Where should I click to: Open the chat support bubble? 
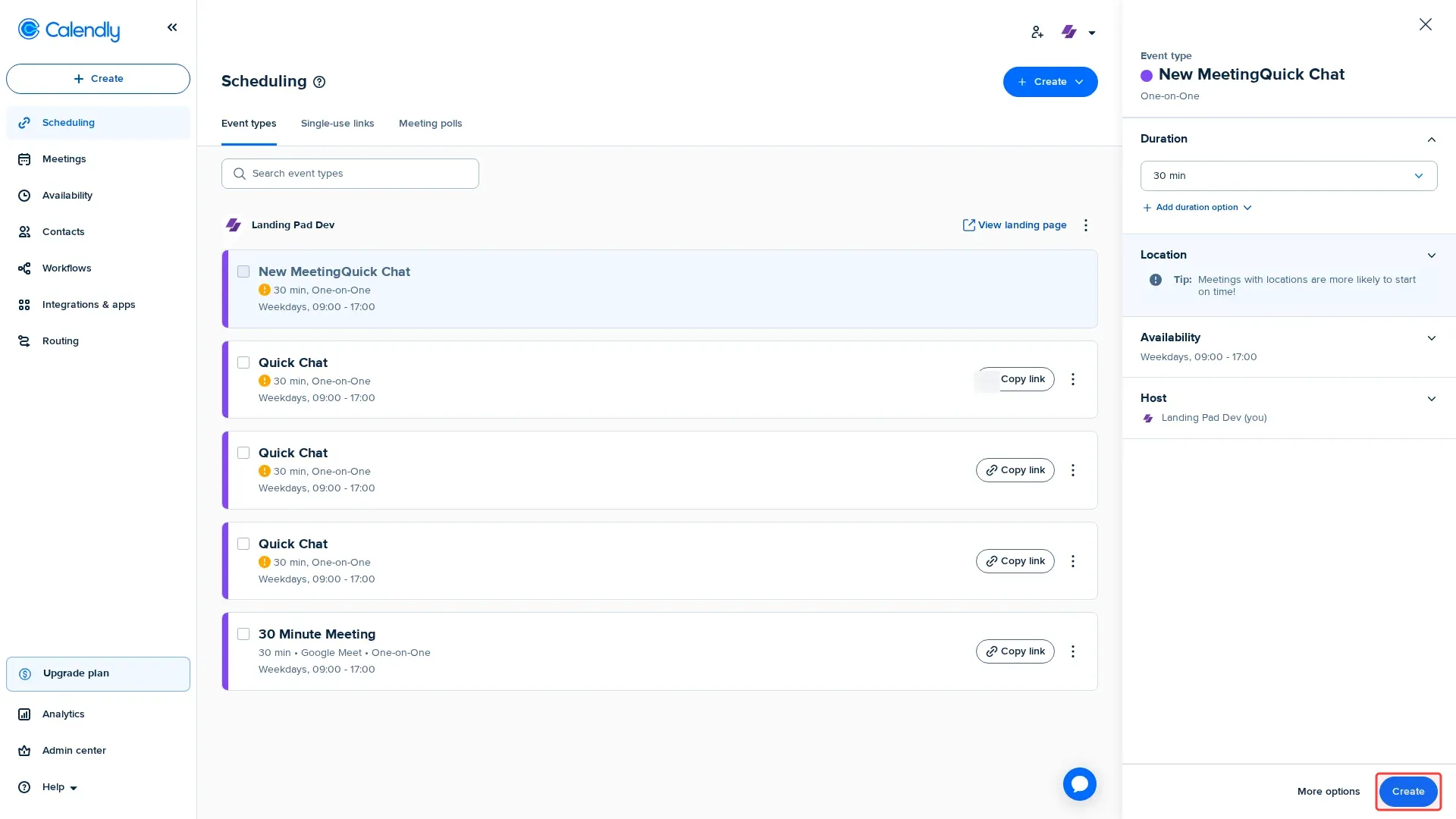[1080, 783]
